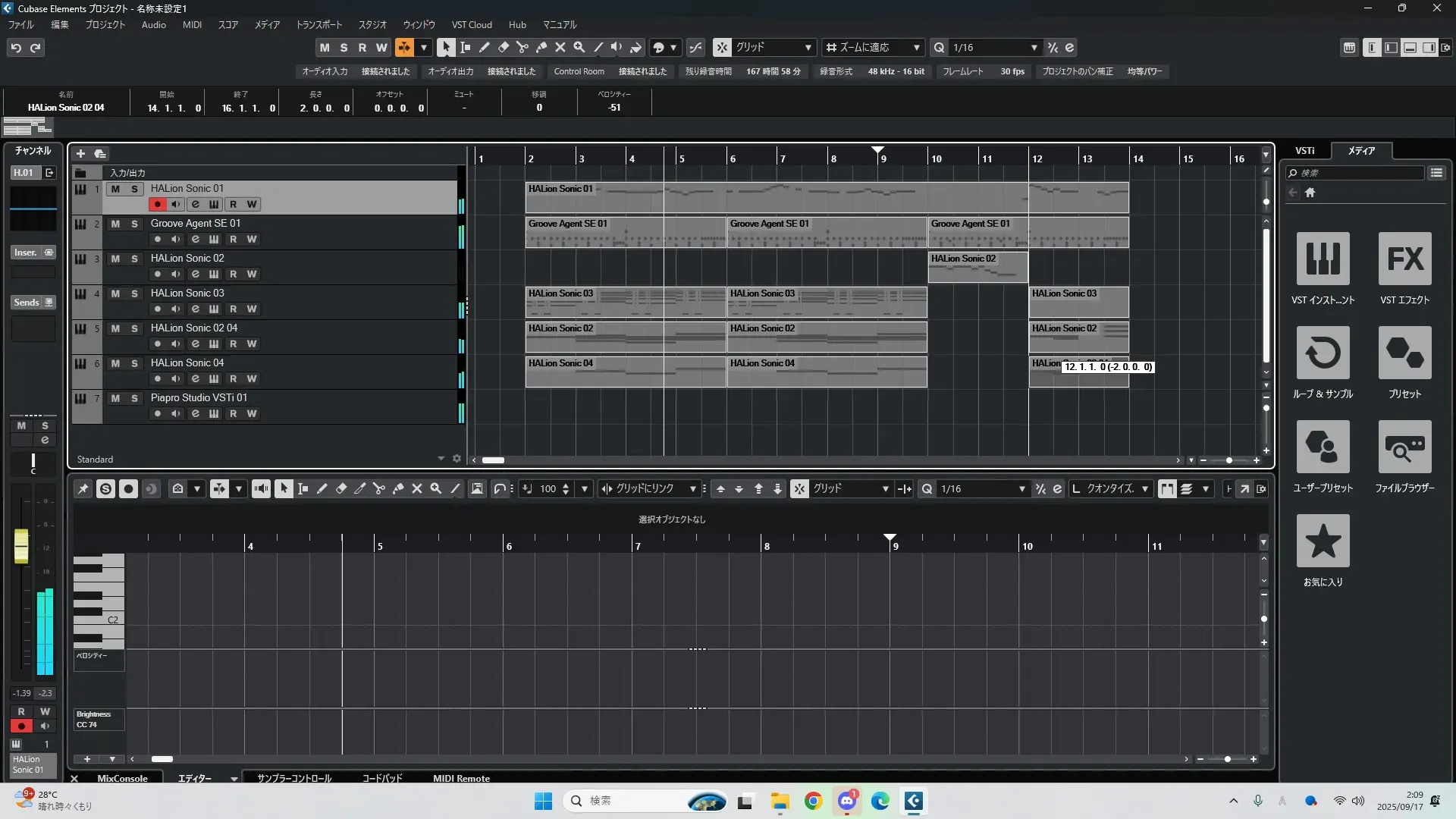This screenshot has height=819, width=1456.
Task: Open Loops & Samples media tile
Action: [x=1323, y=353]
